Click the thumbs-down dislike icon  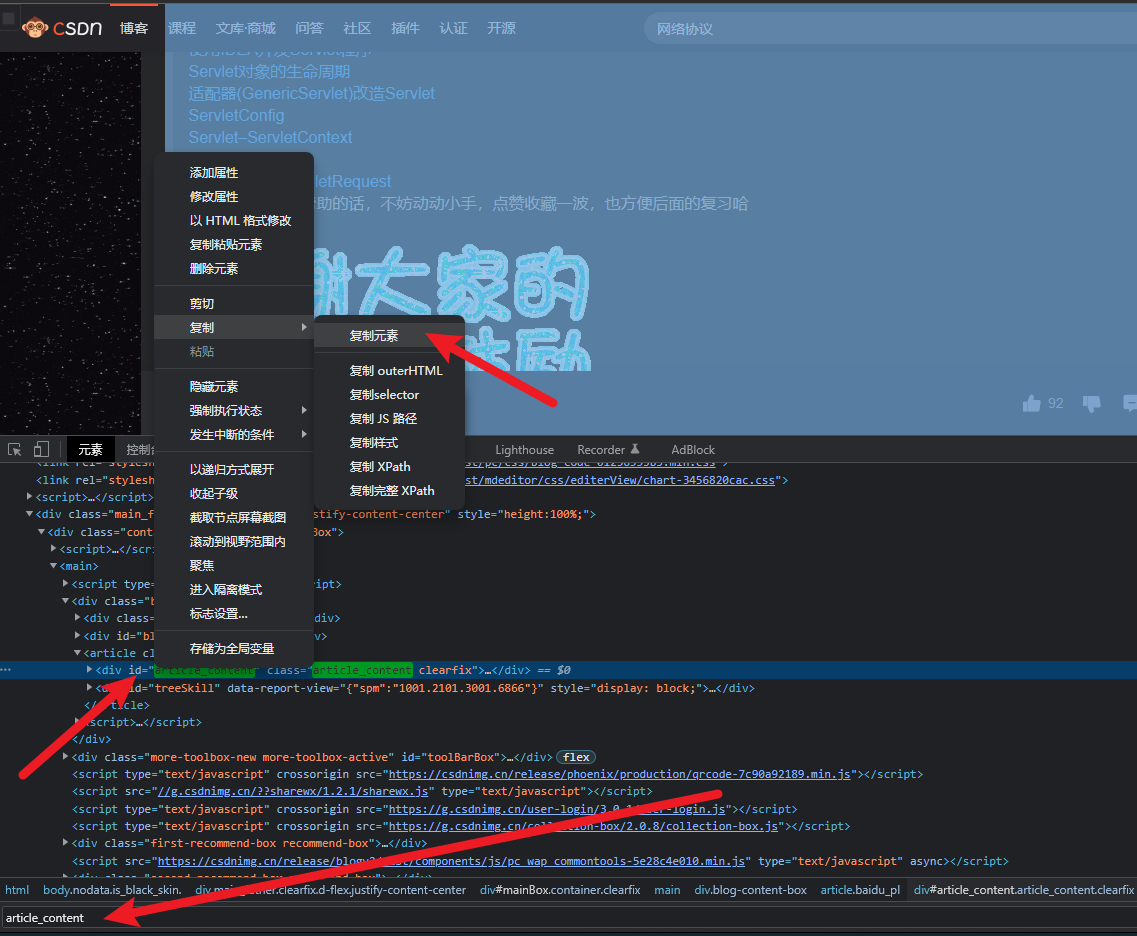tap(1091, 403)
